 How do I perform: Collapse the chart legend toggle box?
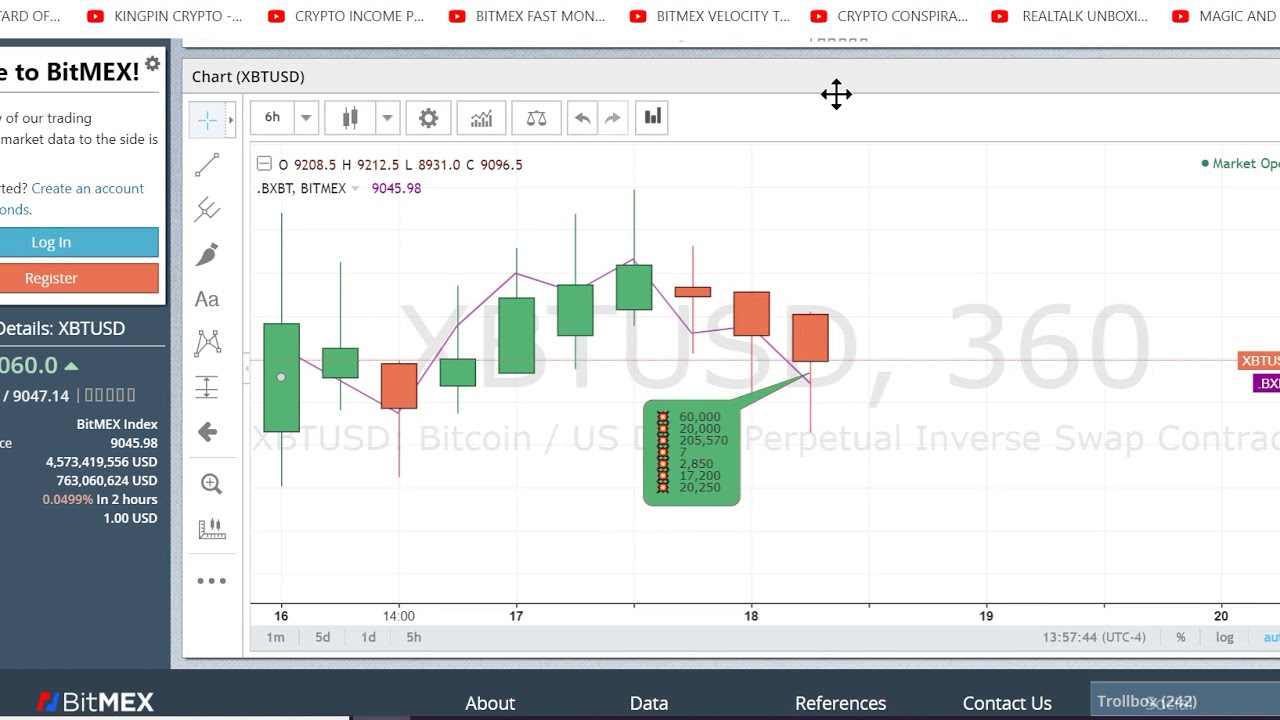[264, 163]
